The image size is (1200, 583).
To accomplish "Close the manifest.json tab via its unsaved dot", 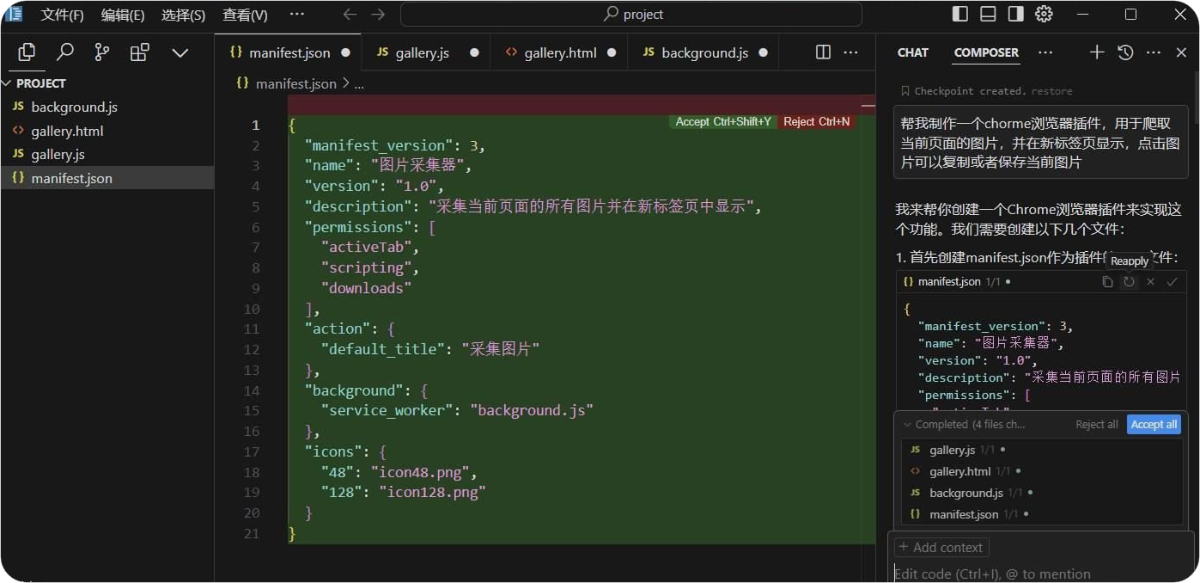I will coord(346,53).
